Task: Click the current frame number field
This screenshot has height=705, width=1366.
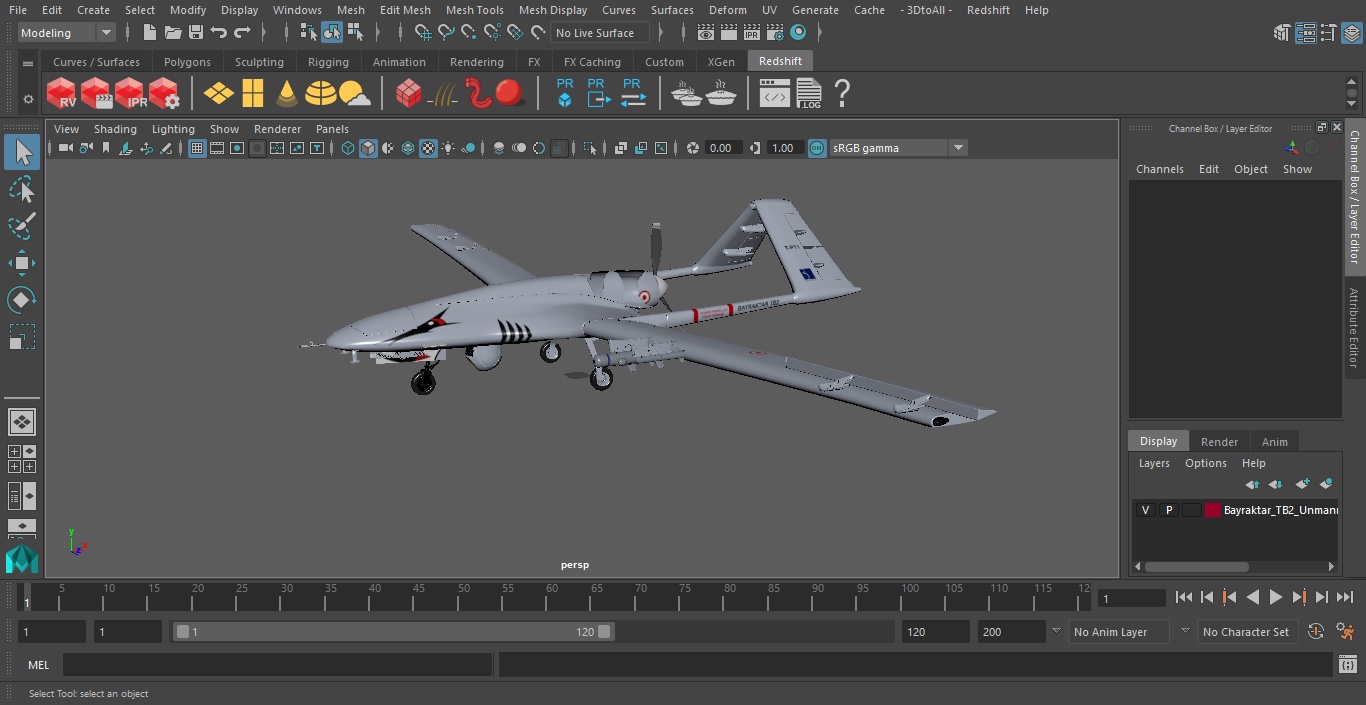Action: point(1131,598)
